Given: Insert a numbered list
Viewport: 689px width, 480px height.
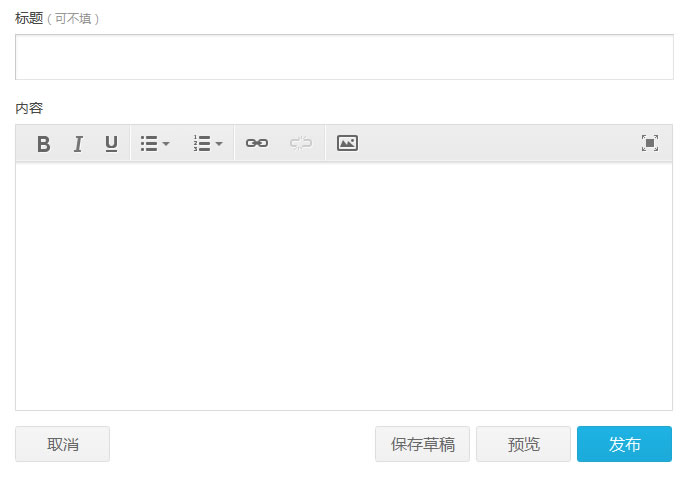Looking at the screenshot, I should coord(202,143).
